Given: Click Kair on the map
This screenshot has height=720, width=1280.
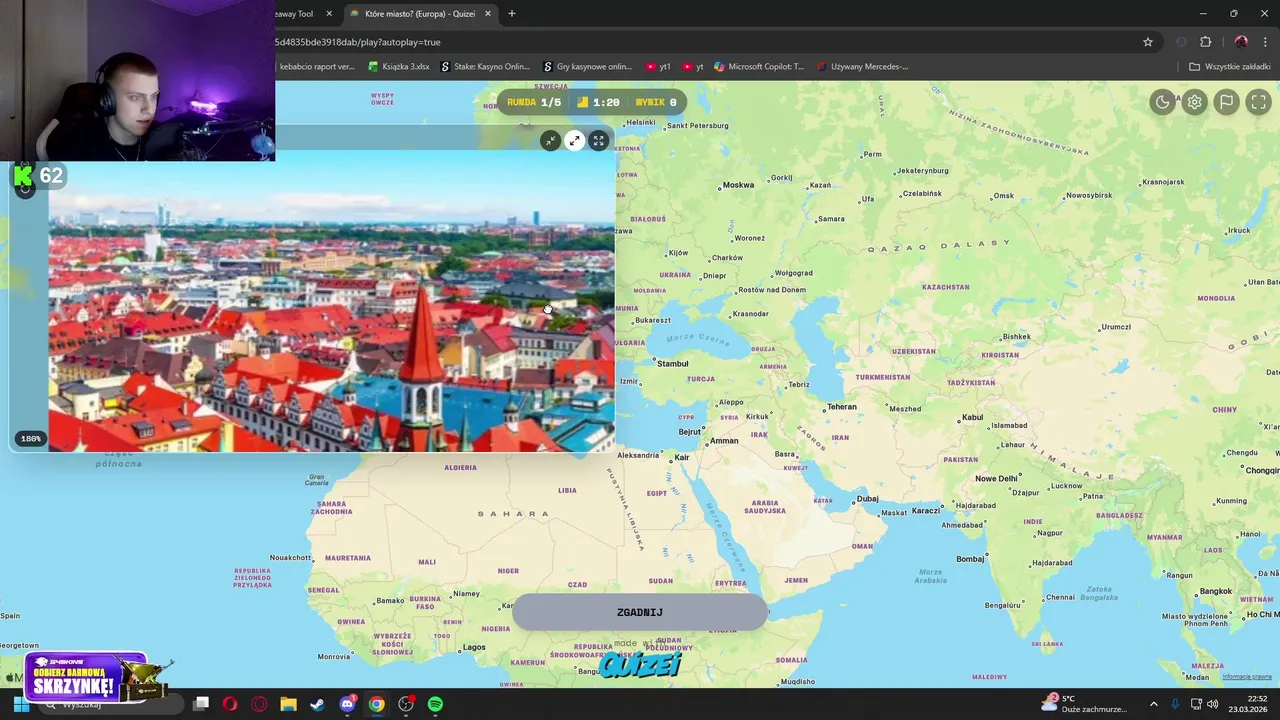Looking at the screenshot, I should (682, 457).
